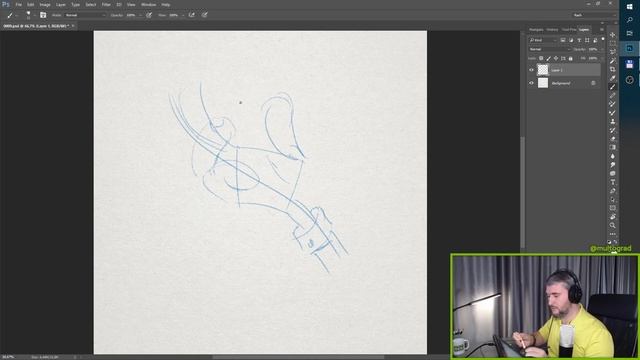Filter layers by type layers icon
The height and width of the screenshot is (360, 640).
point(579,40)
